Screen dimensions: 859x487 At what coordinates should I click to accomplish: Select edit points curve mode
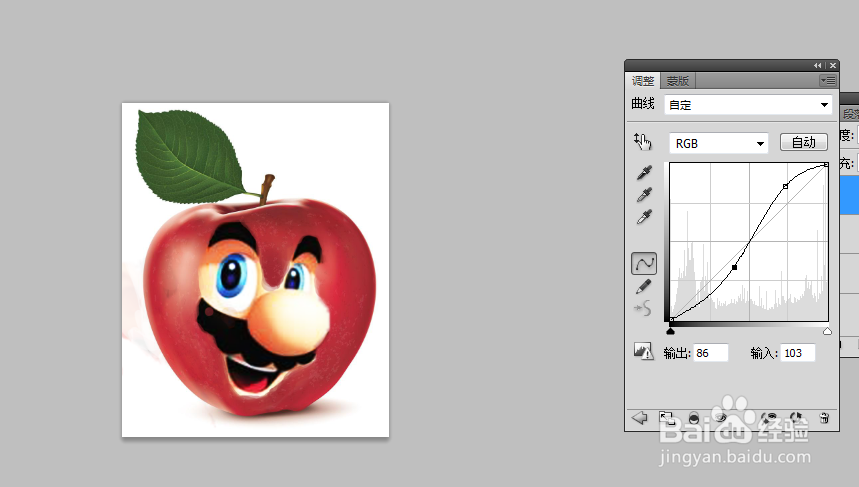click(x=644, y=263)
